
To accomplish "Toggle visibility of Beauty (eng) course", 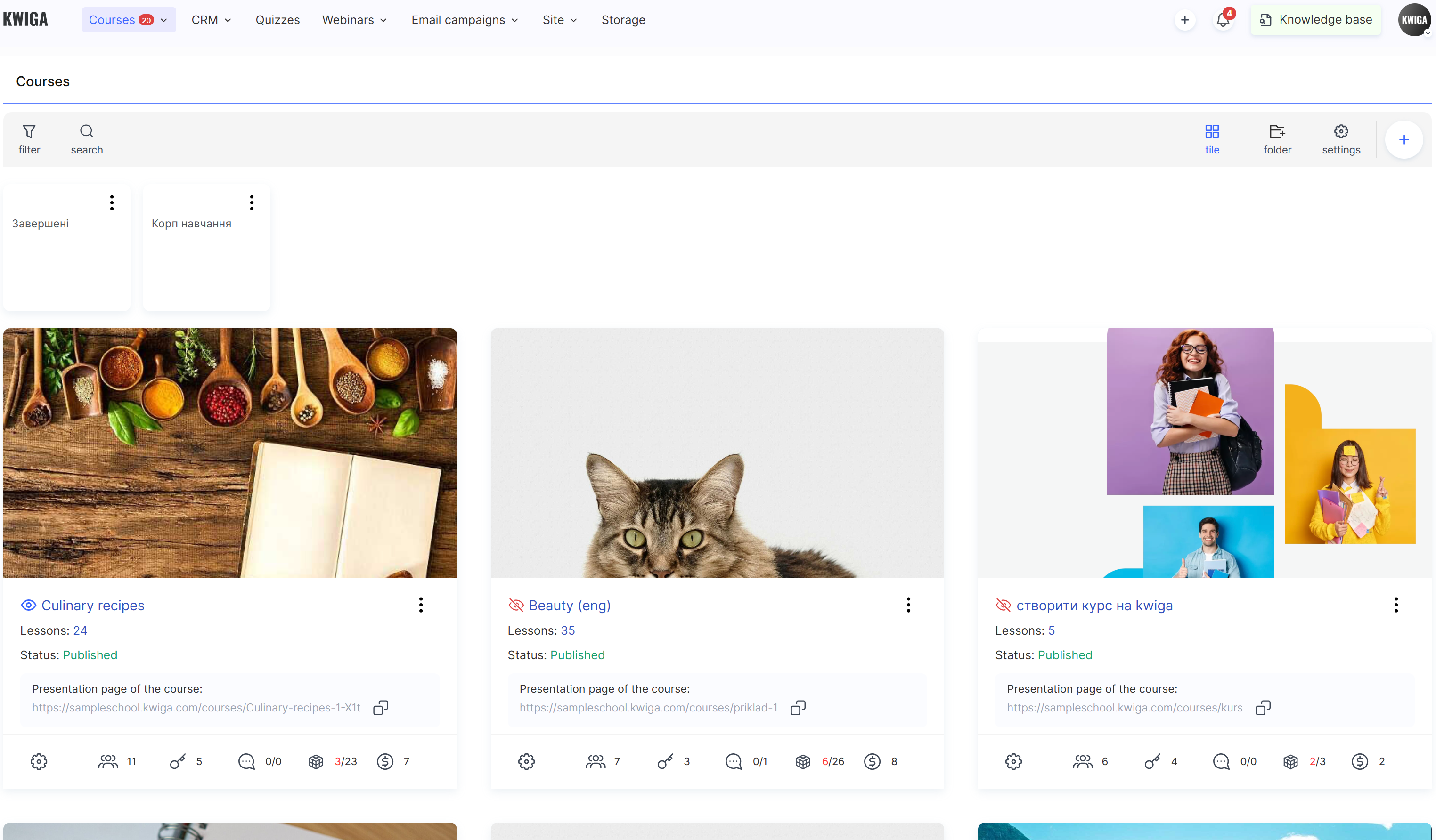I will [x=516, y=606].
